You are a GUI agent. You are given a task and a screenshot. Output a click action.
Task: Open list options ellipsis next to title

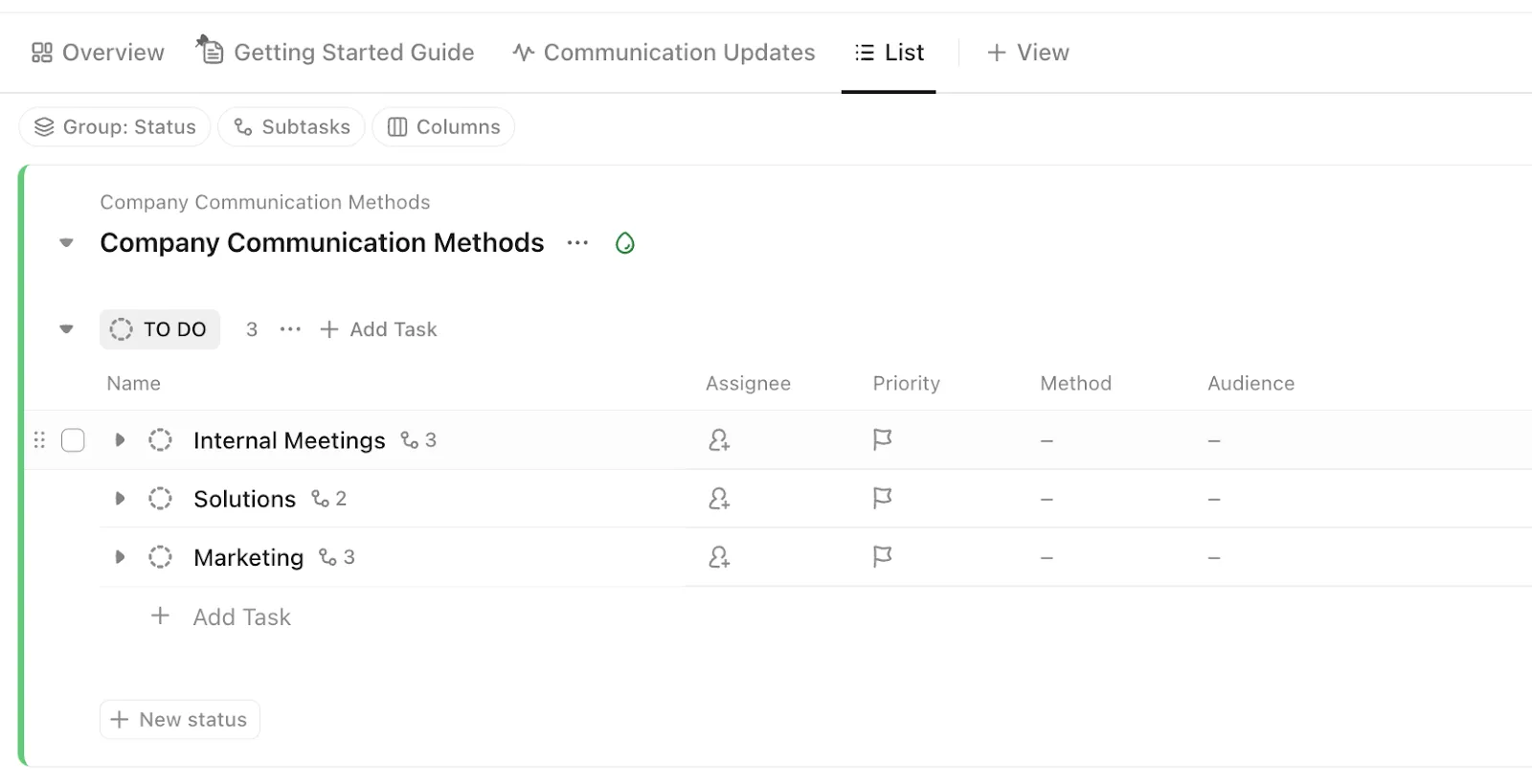tap(577, 243)
